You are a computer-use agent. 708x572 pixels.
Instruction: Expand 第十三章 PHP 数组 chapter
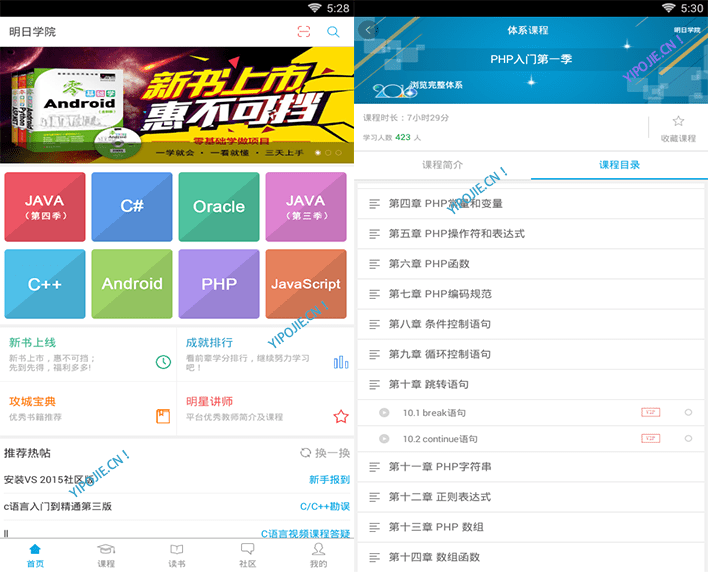531,527
